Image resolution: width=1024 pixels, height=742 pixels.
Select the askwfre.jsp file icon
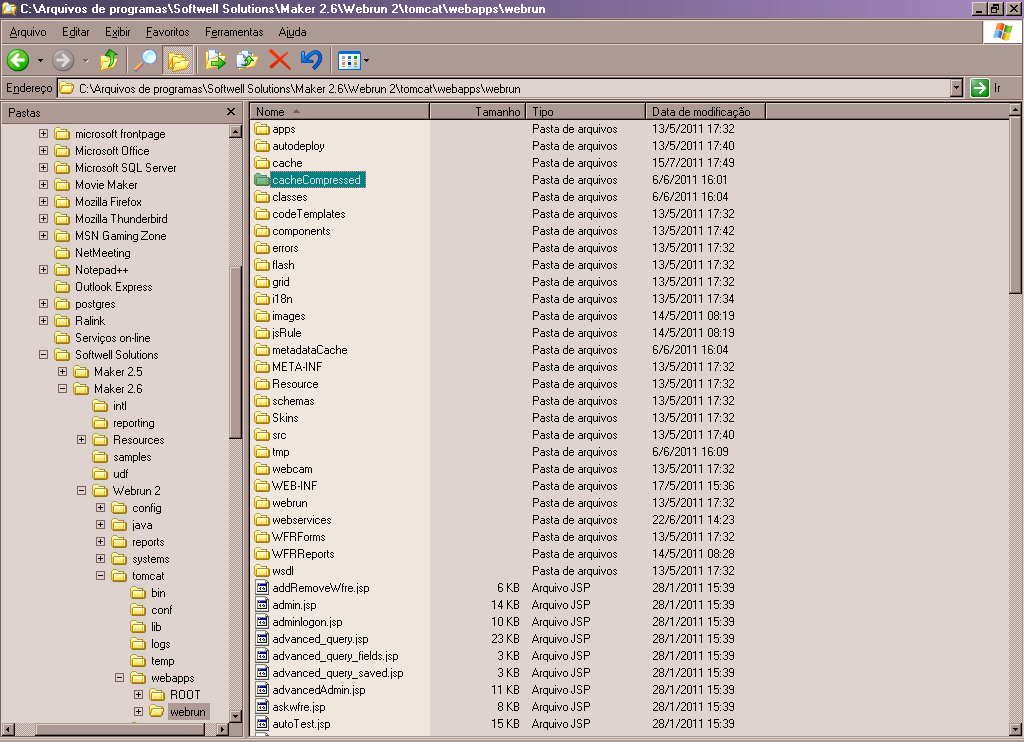[262, 706]
